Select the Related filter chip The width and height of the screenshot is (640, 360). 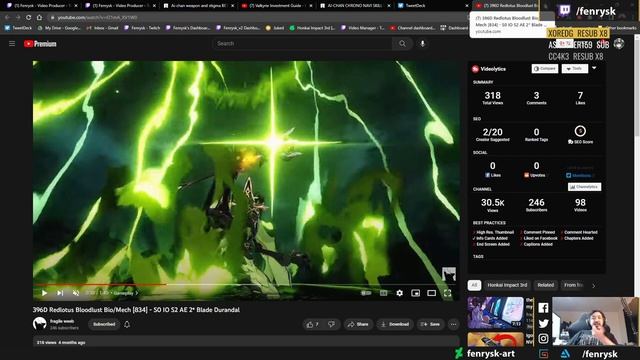(x=546, y=285)
